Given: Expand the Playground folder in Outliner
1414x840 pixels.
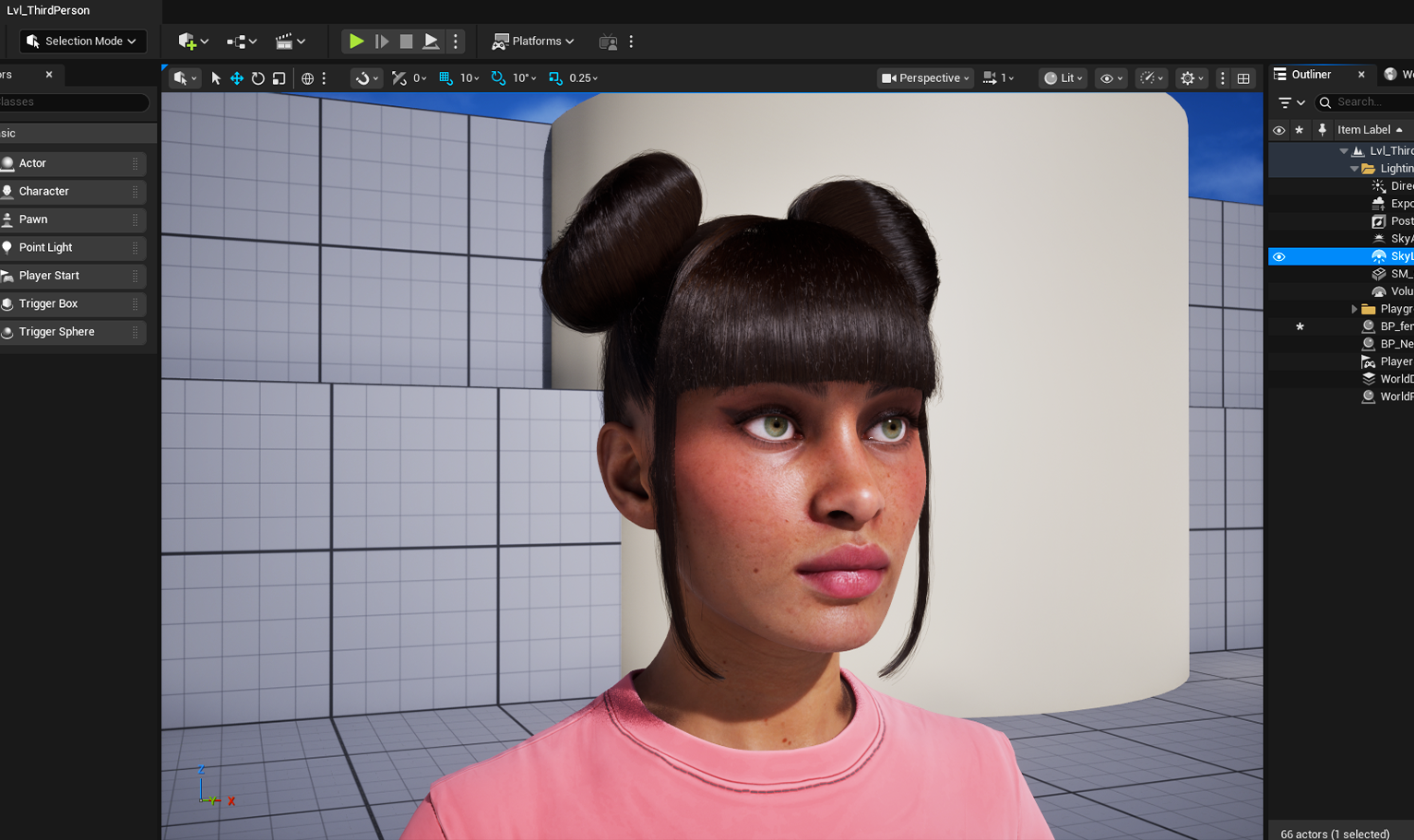Looking at the screenshot, I should point(1354,309).
